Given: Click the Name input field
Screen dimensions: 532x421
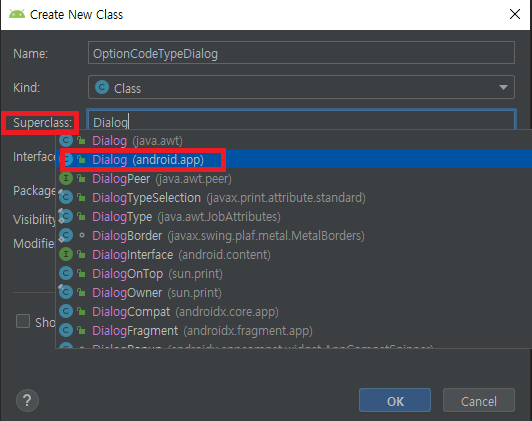Looking at the screenshot, I should [x=301, y=53].
